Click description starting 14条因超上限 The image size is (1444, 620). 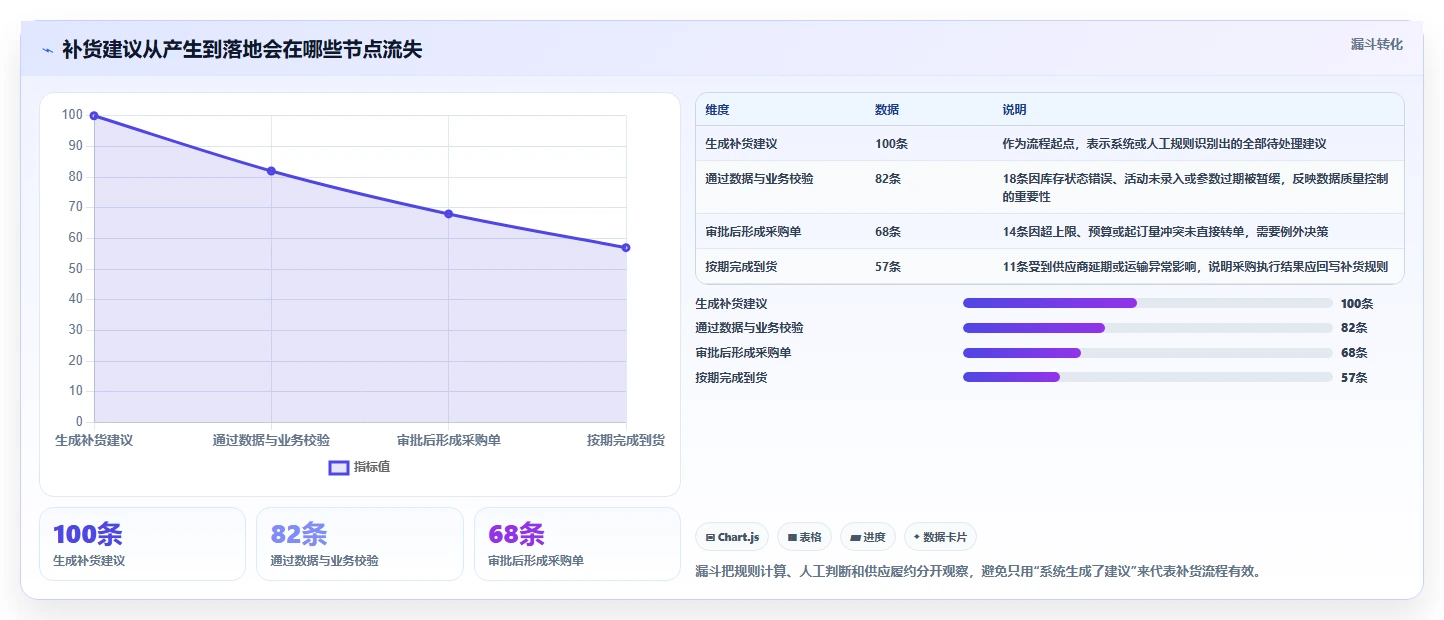point(1165,232)
